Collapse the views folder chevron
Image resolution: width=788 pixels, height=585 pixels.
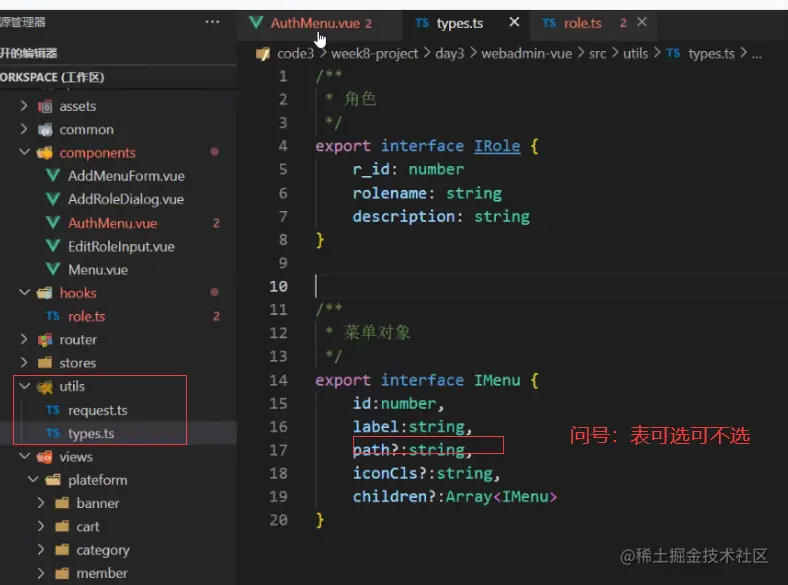click(24, 456)
